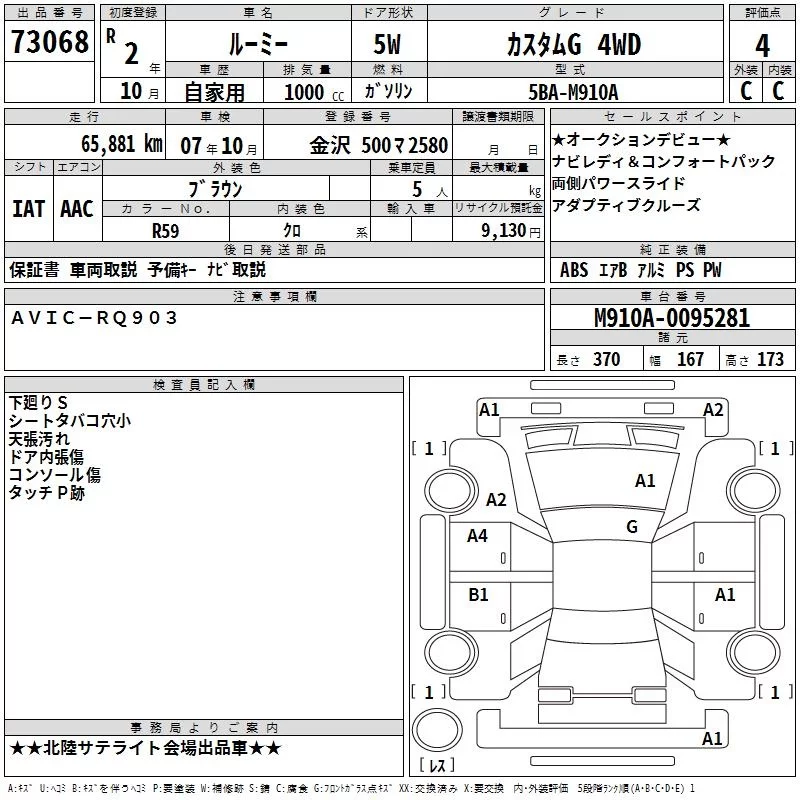Click the shift type IAT
800x800 pixels.
tap(28, 209)
